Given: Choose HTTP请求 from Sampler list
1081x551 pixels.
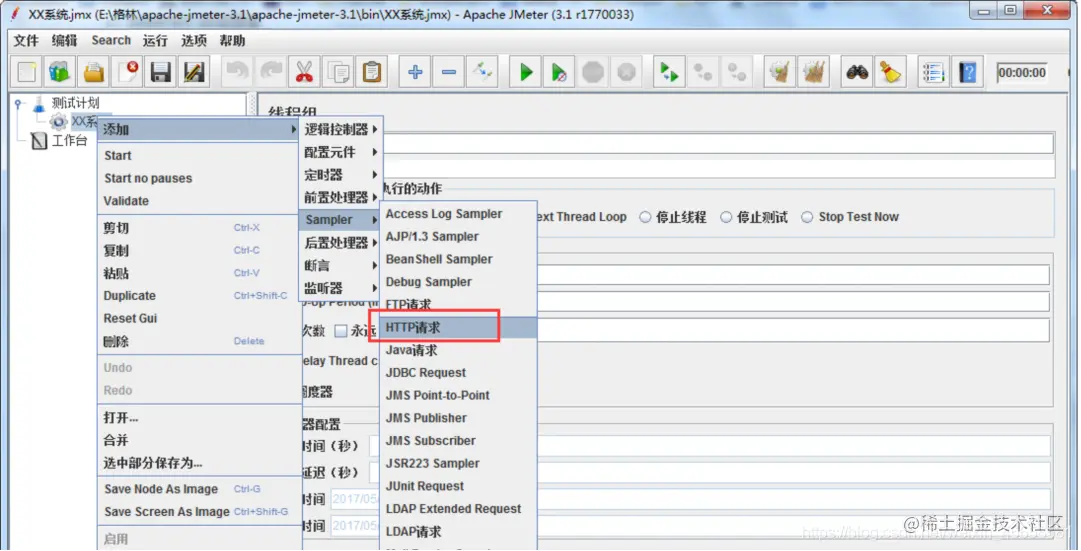Looking at the screenshot, I should point(458,328).
